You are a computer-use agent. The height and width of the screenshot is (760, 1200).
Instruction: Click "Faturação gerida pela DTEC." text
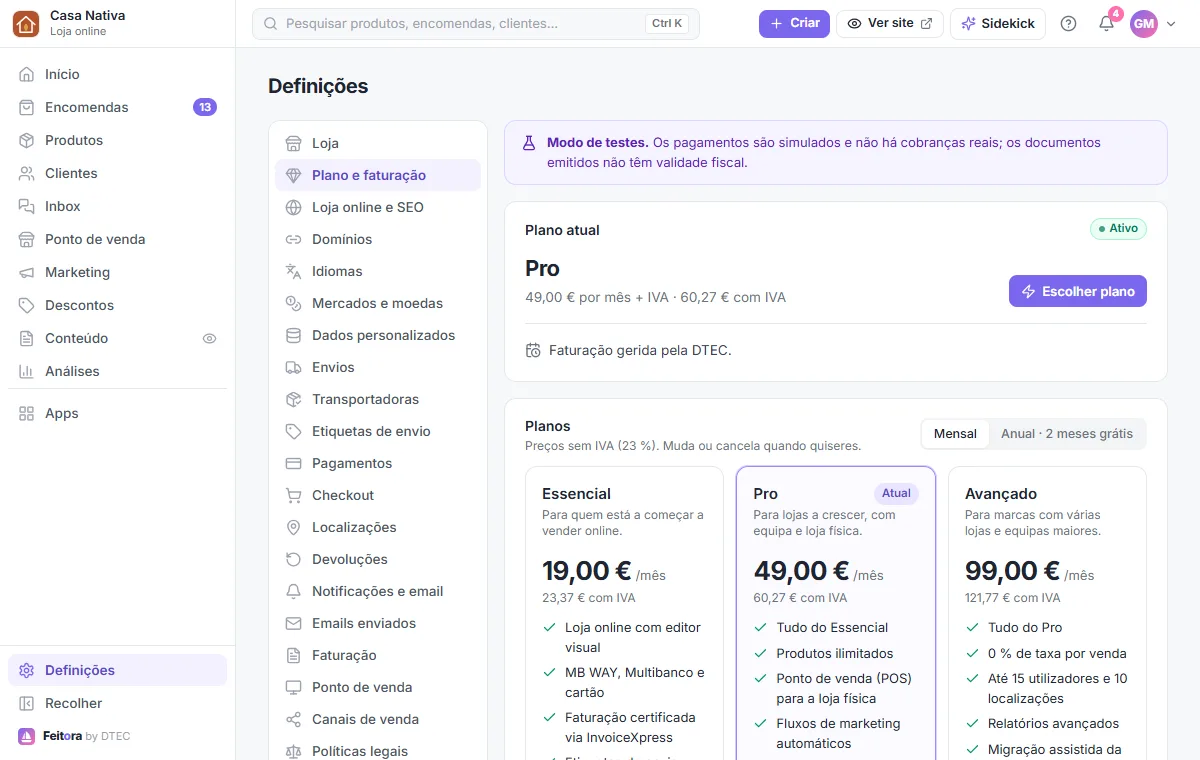[640, 350]
